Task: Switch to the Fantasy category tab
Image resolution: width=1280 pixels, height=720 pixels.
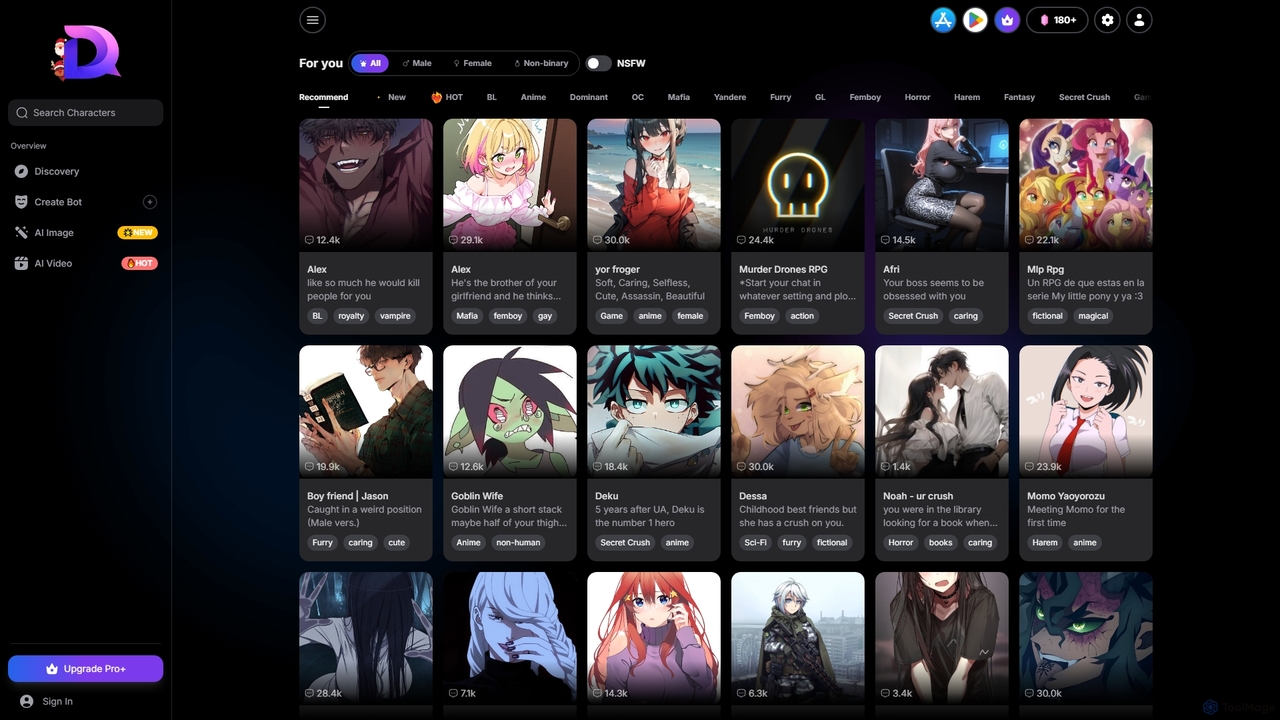Action: coord(1019,97)
